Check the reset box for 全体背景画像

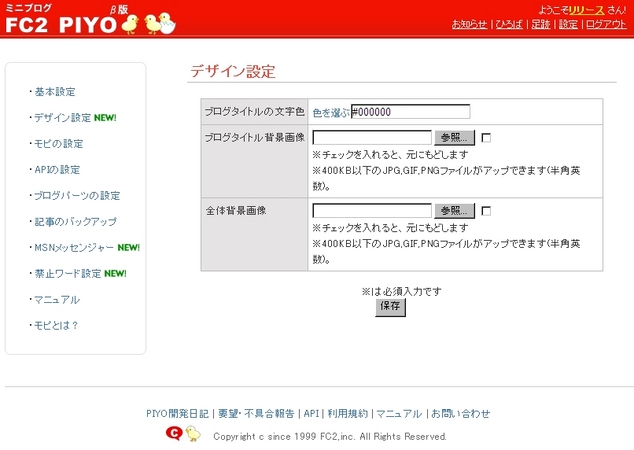486,211
